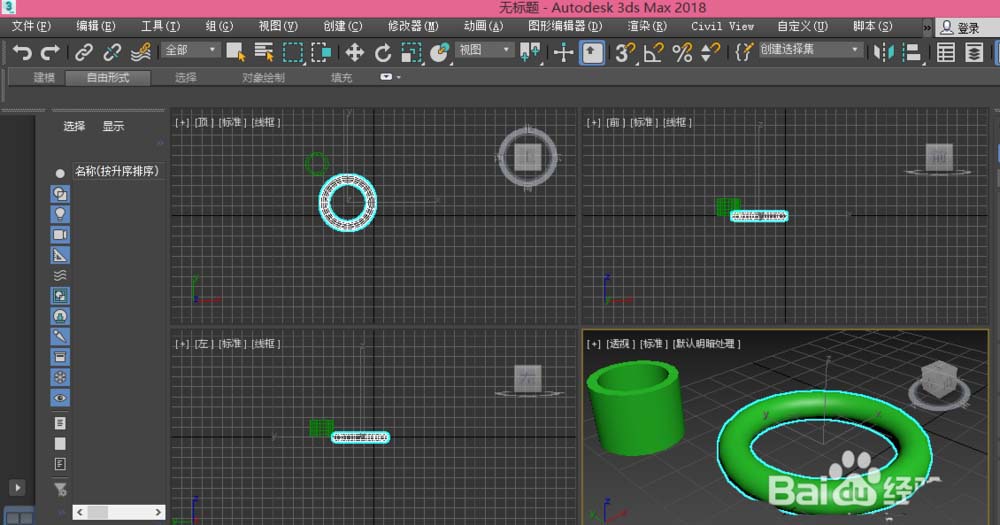Toggle the cameras display filter in scene explorer
Image resolution: width=1000 pixels, height=525 pixels.
pyautogui.click(x=60, y=234)
